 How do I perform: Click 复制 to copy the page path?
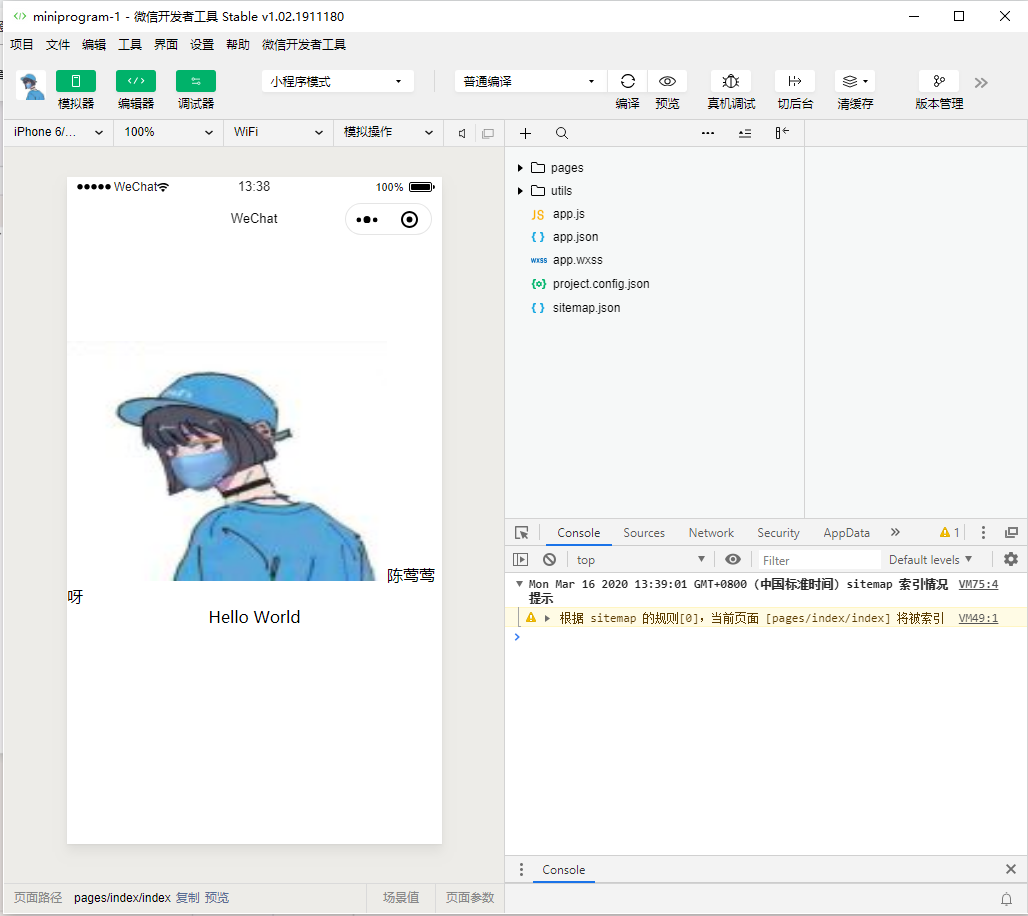(x=187, y=898)
